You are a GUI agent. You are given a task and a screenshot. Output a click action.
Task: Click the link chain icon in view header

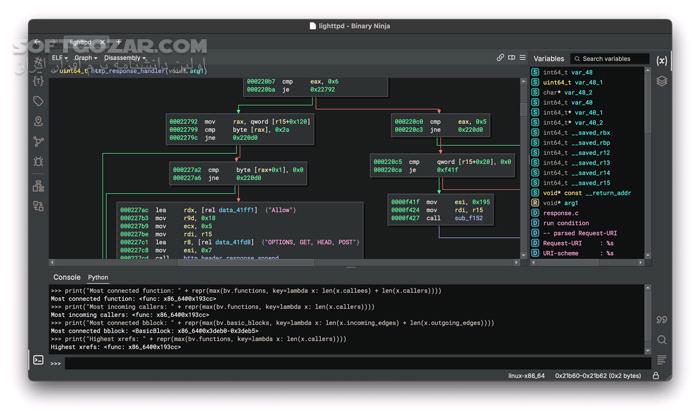point(500,58)
